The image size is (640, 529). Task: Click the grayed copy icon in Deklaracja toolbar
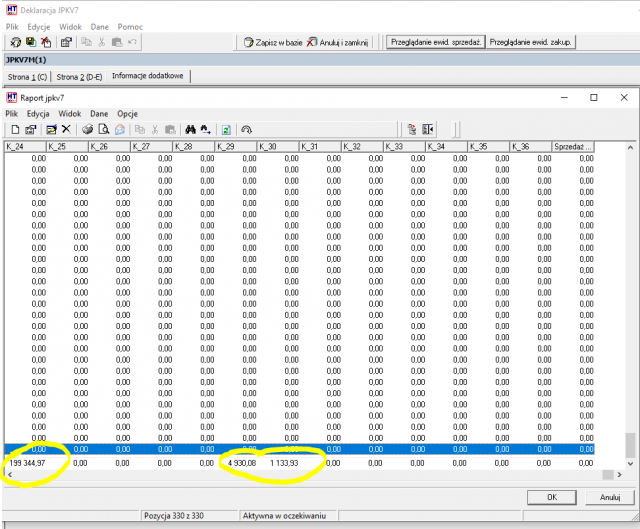[86, 42]
